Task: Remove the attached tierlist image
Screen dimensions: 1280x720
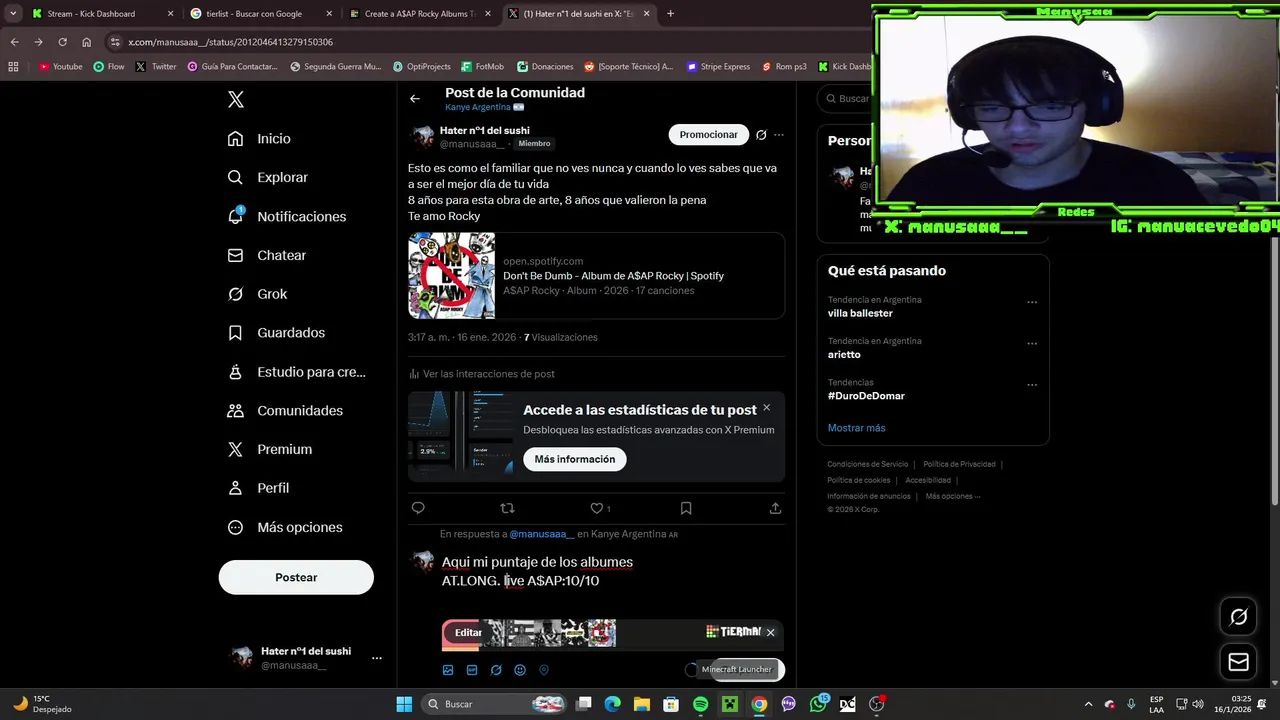Action: [770, 632]
